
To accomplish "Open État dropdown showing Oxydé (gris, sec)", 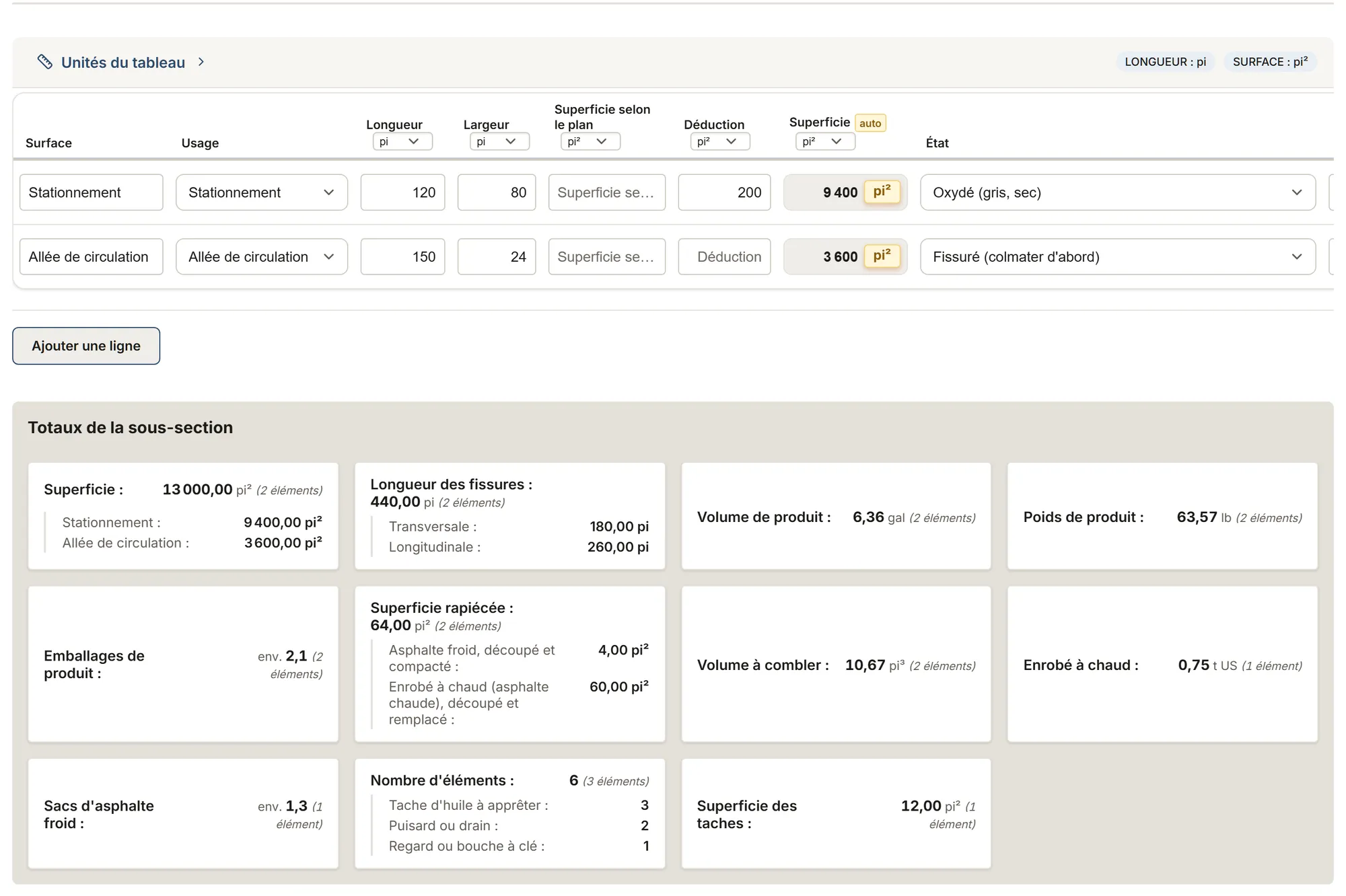I will point(1118,192).
